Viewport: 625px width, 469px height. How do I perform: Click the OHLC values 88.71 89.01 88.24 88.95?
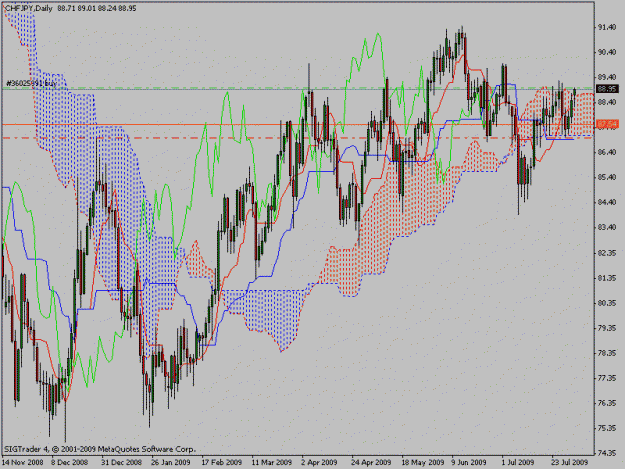click(97, 8)
